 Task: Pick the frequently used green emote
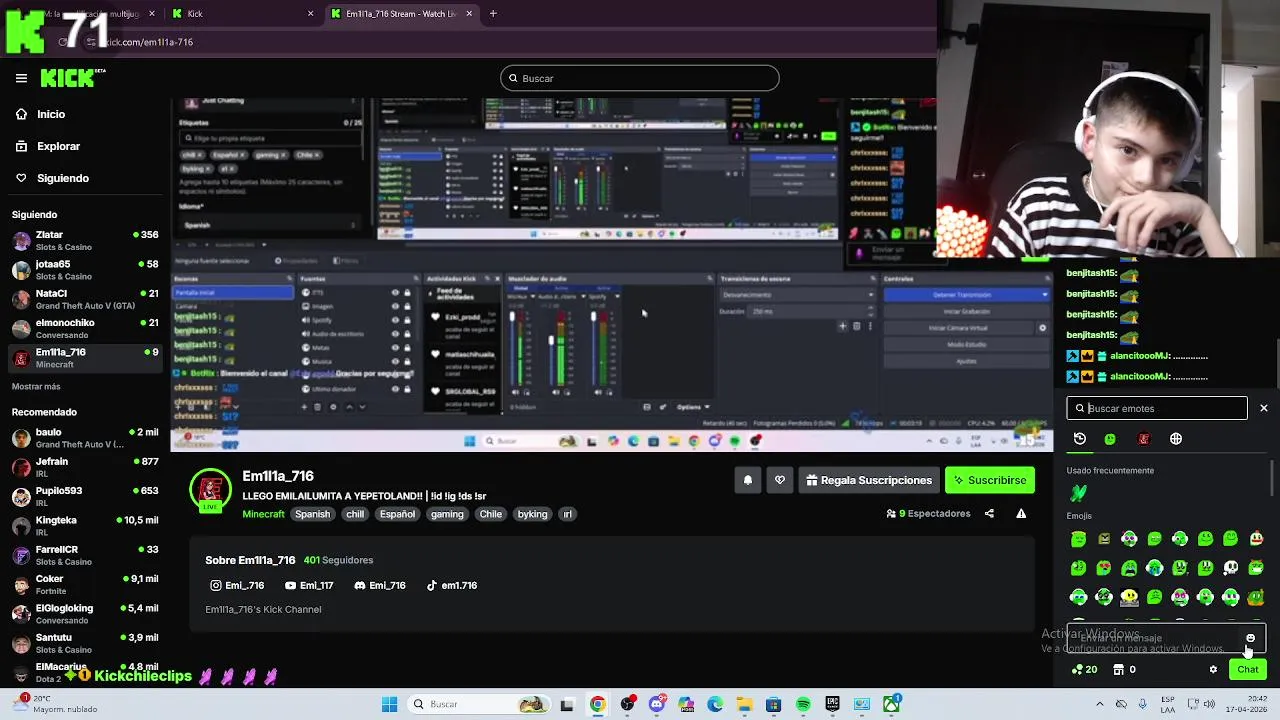[x=1078, y=492]
